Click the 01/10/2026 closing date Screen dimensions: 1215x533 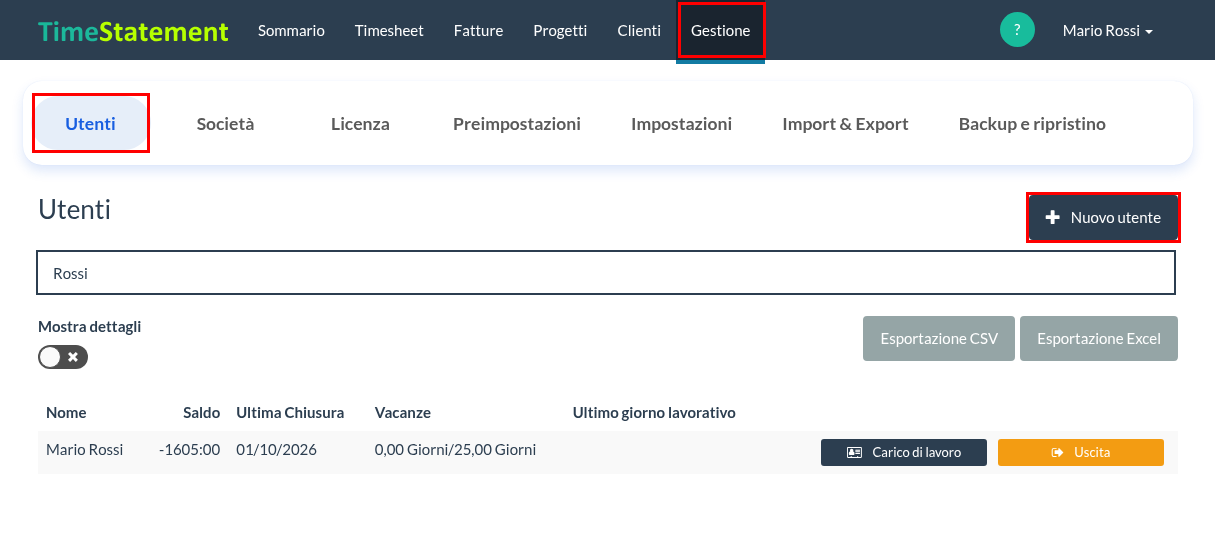pyautogui.click(x=276, y=450)
